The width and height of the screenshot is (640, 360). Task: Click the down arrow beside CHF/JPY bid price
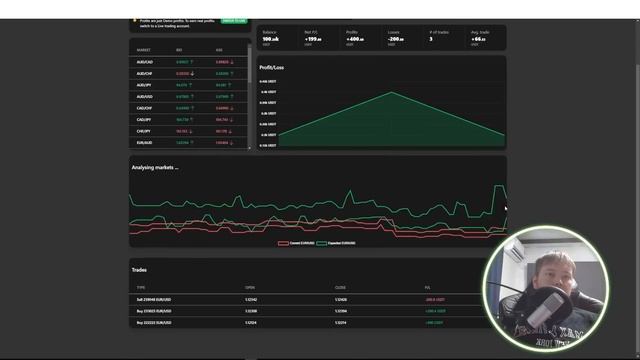[x=191, y=131]
